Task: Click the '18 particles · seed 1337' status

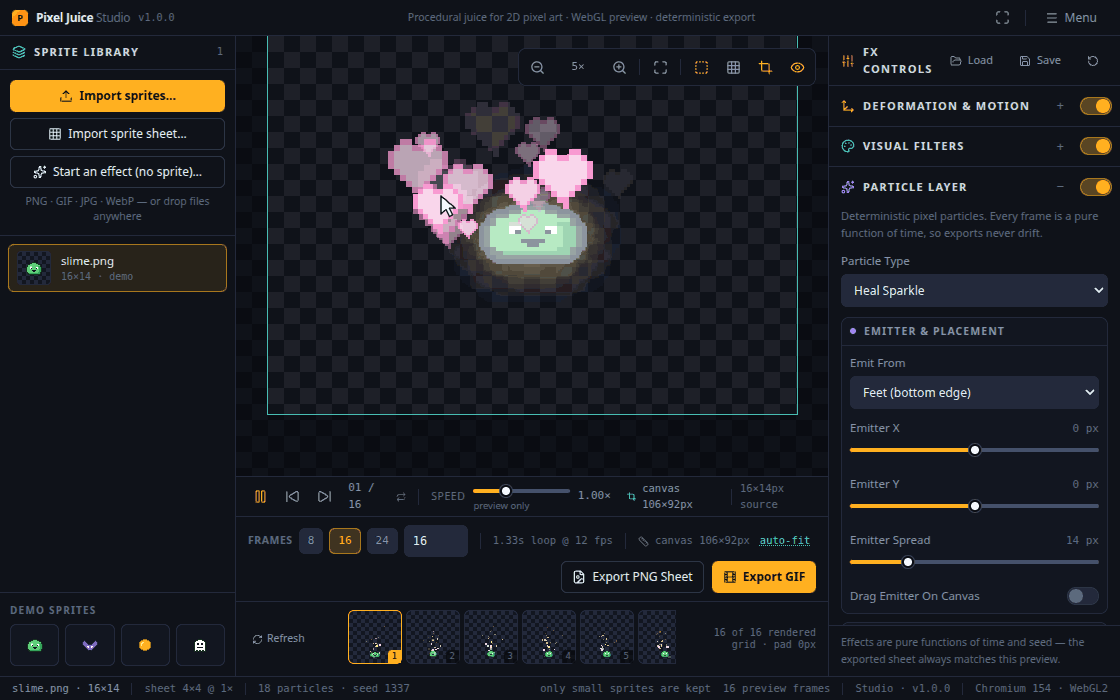Action: (x=334, y=689)
